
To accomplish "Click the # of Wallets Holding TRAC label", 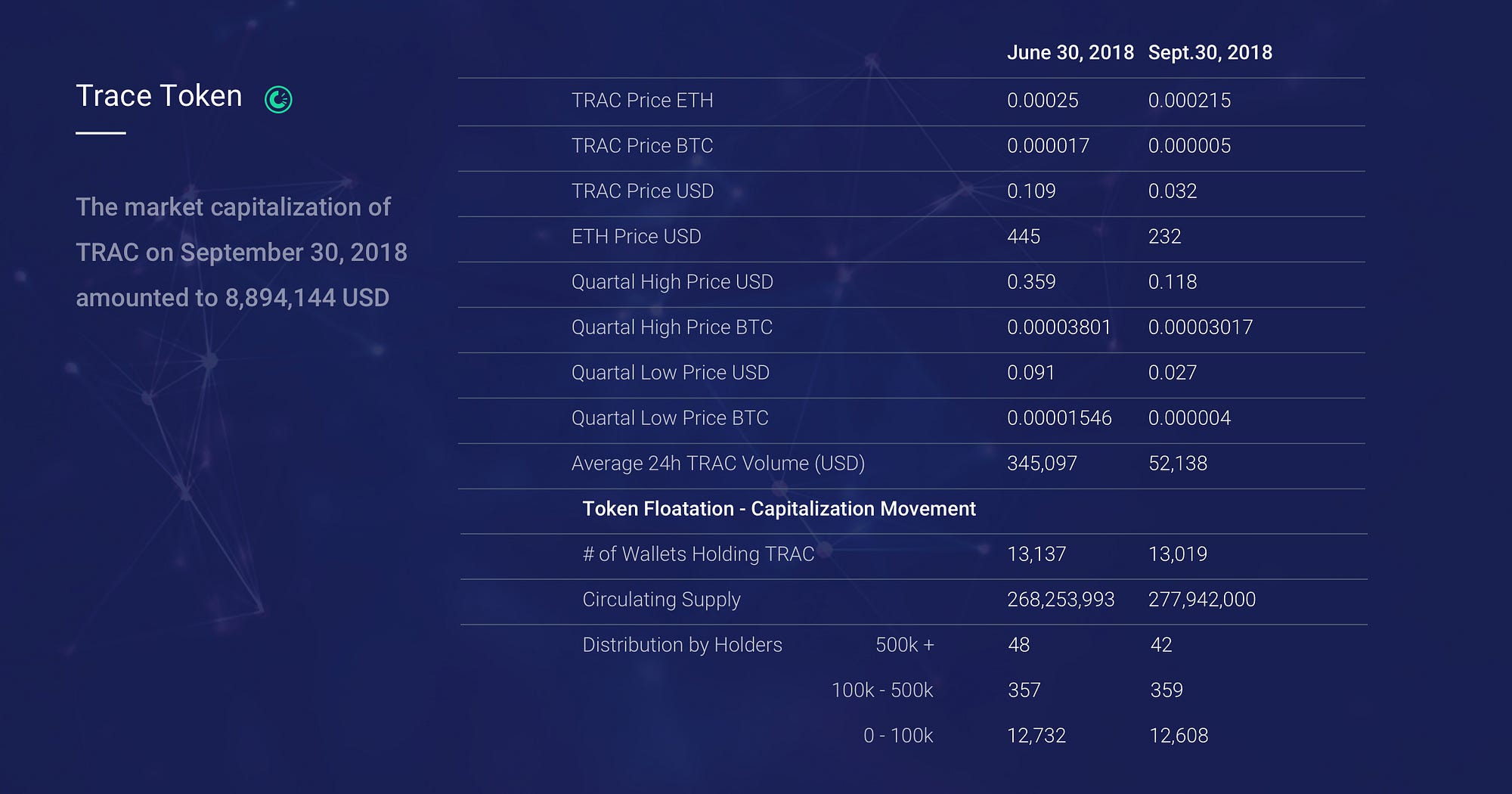I will pyautogui.click(x=698, y=554).
